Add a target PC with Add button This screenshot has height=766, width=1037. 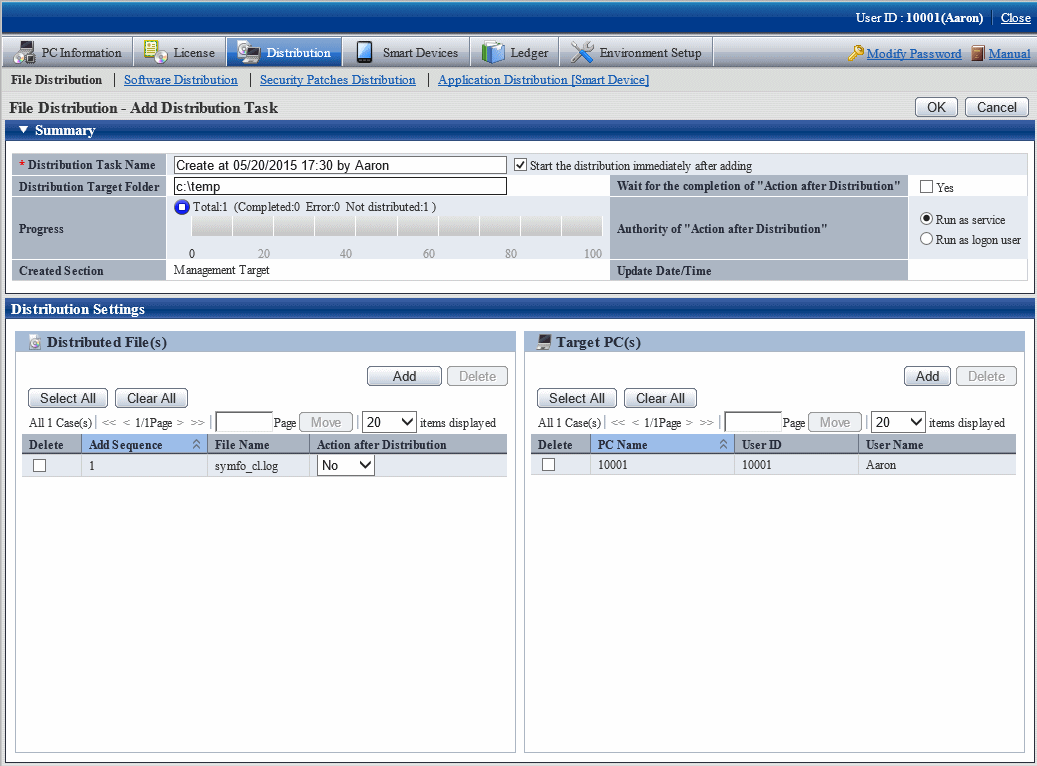[927, 376]
